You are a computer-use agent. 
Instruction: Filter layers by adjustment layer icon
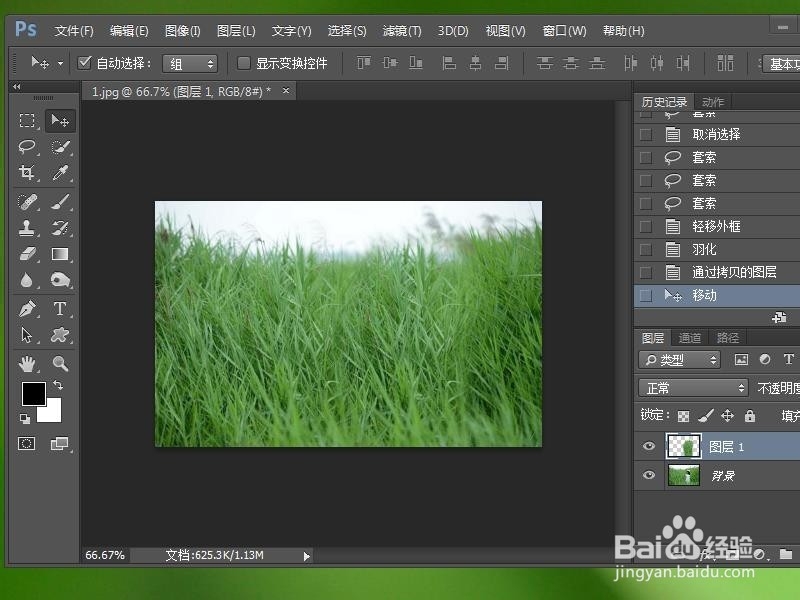pyautogui.click(x=765, y=360)
